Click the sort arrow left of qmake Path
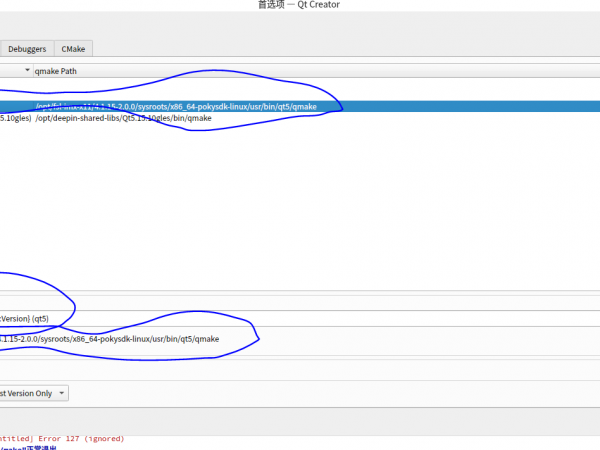The image size is (600, 450). (x=26, y=71)
